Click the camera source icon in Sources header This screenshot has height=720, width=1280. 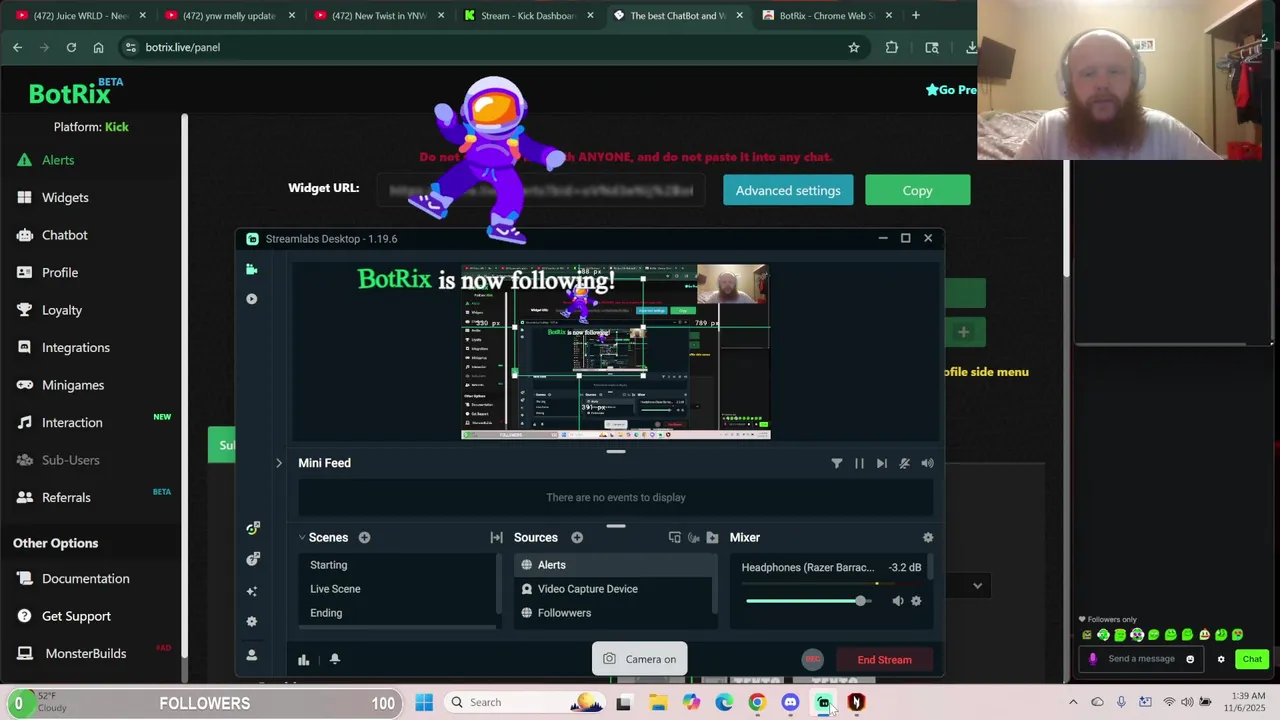point(693,538)
